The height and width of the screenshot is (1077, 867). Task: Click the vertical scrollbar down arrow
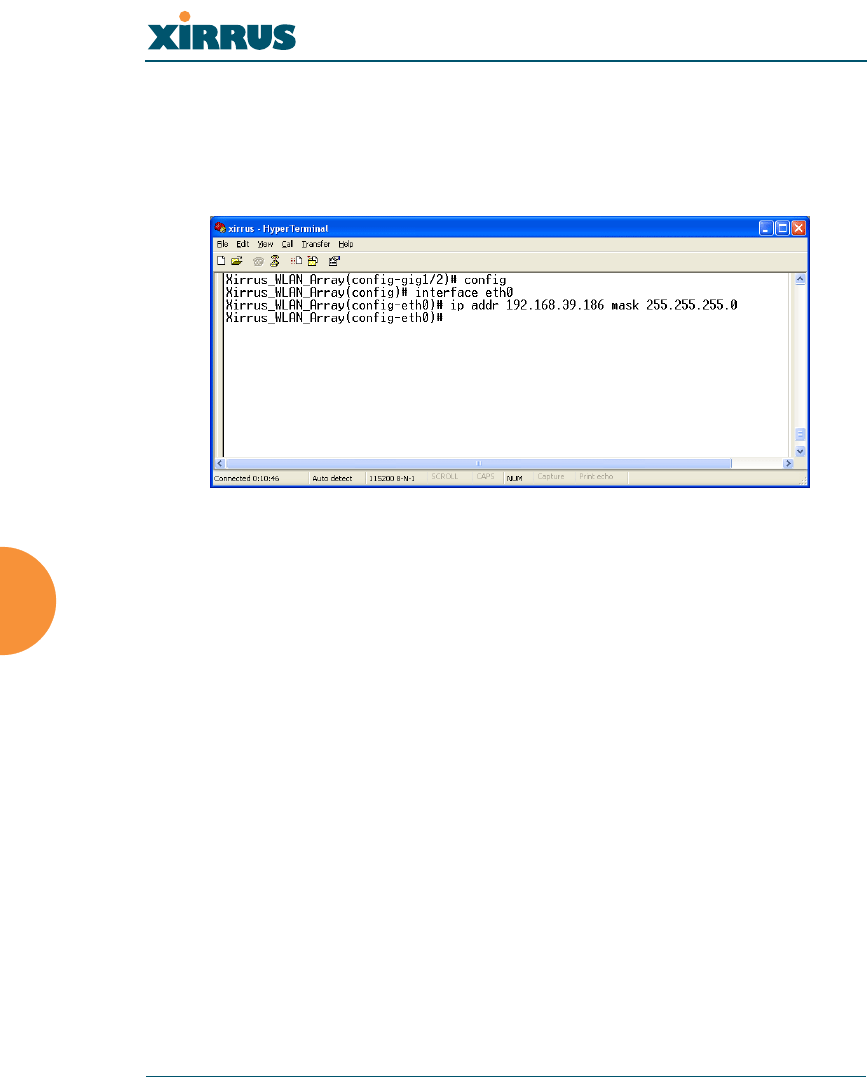point(800,451)
